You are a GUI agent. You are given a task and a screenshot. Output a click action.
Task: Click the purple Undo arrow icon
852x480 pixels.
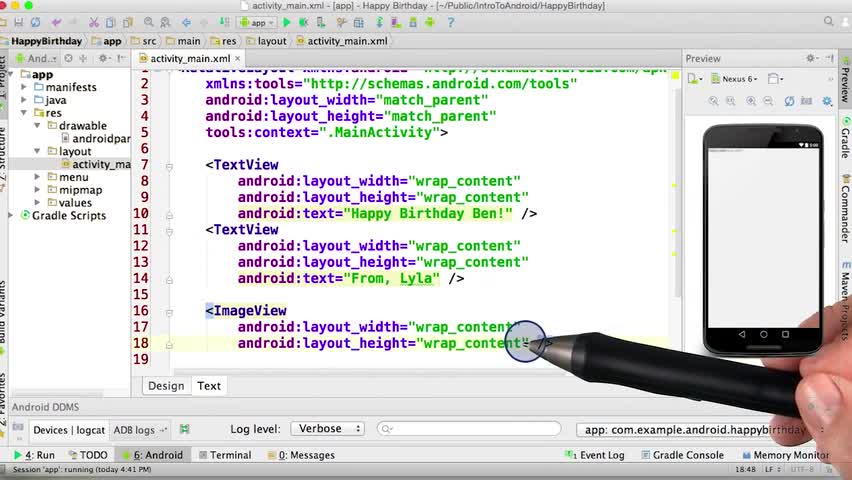coord(56,22)
